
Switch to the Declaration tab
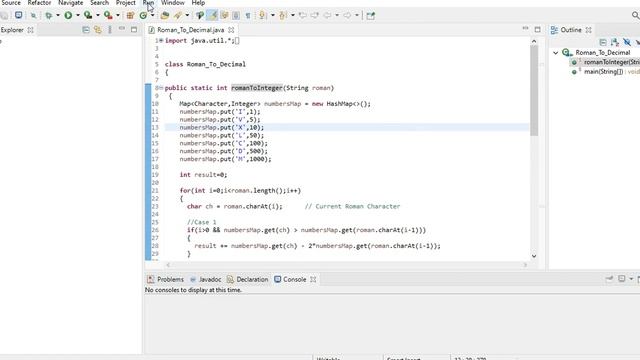pos(247,279)
